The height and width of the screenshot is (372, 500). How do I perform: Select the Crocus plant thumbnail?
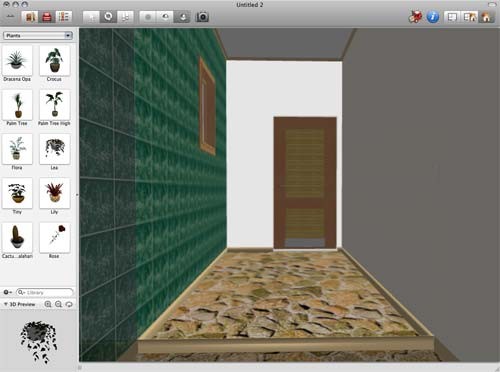click(54, 60)
